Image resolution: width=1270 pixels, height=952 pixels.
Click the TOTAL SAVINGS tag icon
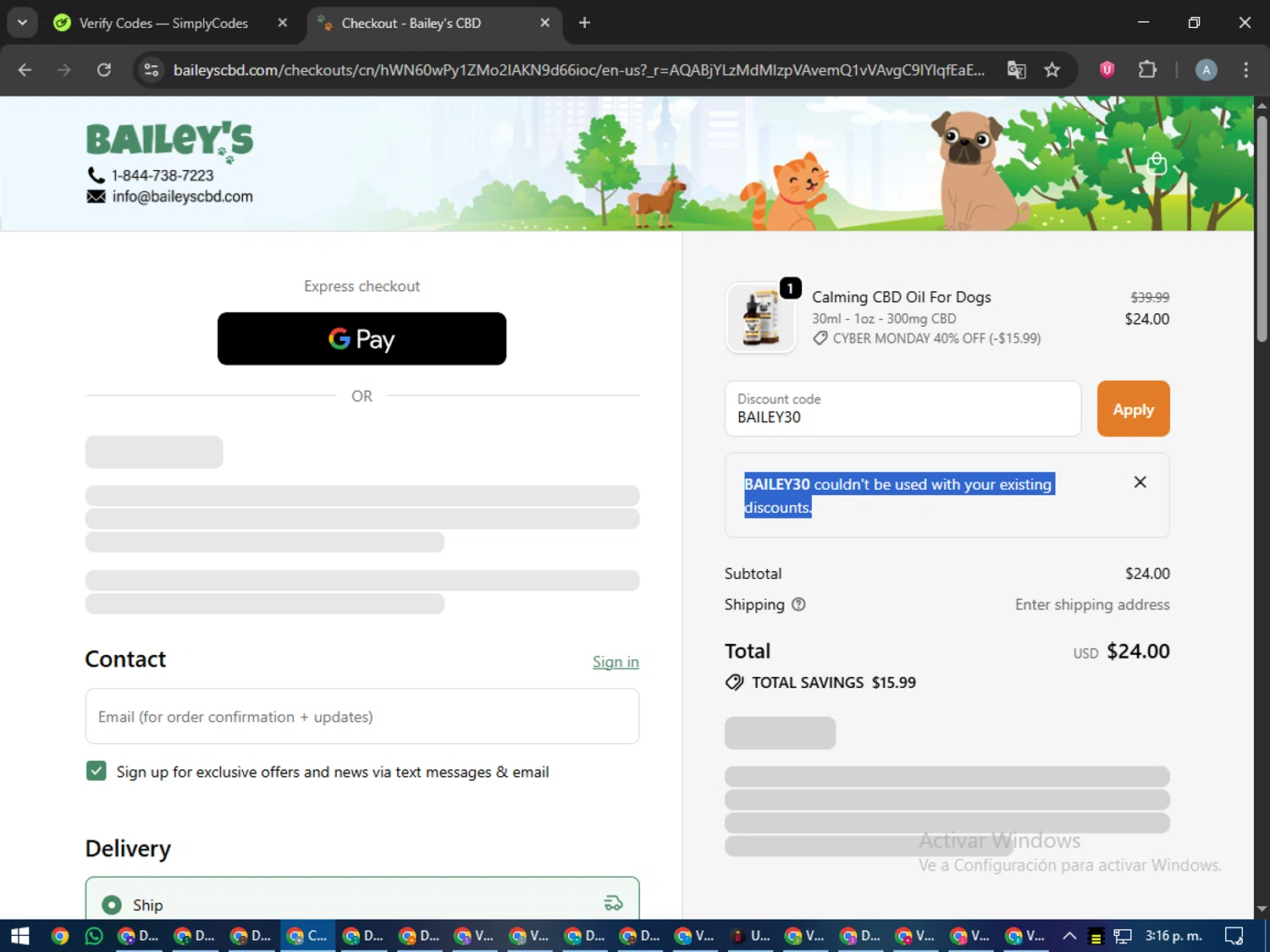(734, 682)
